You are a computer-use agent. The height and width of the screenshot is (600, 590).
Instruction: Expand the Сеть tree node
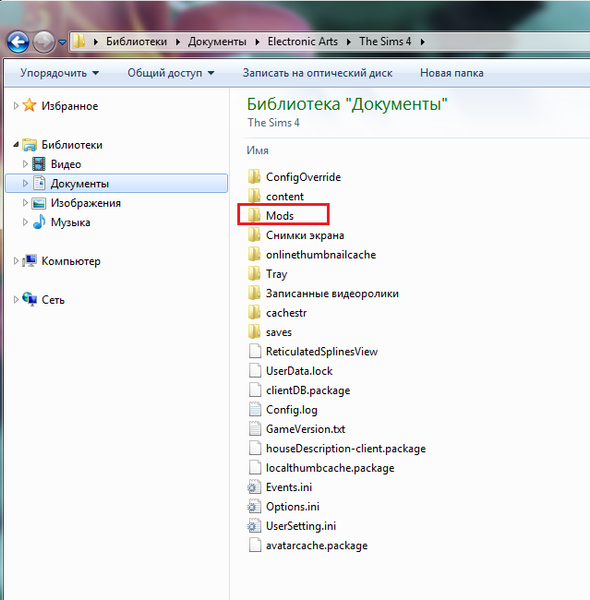[x=16, y=300]
